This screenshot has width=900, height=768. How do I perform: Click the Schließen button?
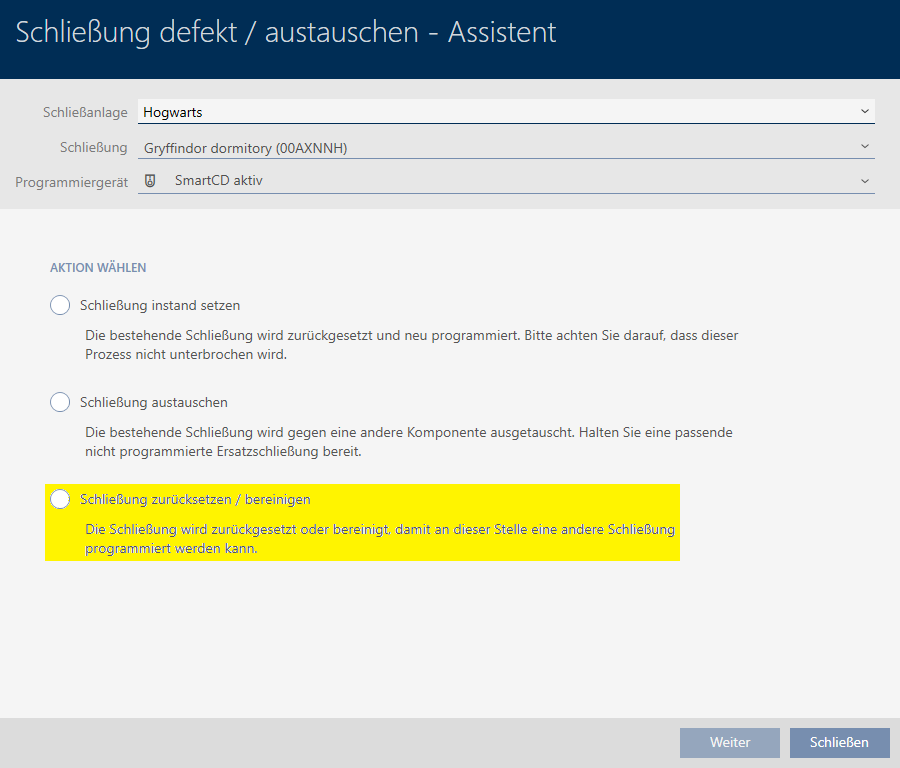[839, 742]
